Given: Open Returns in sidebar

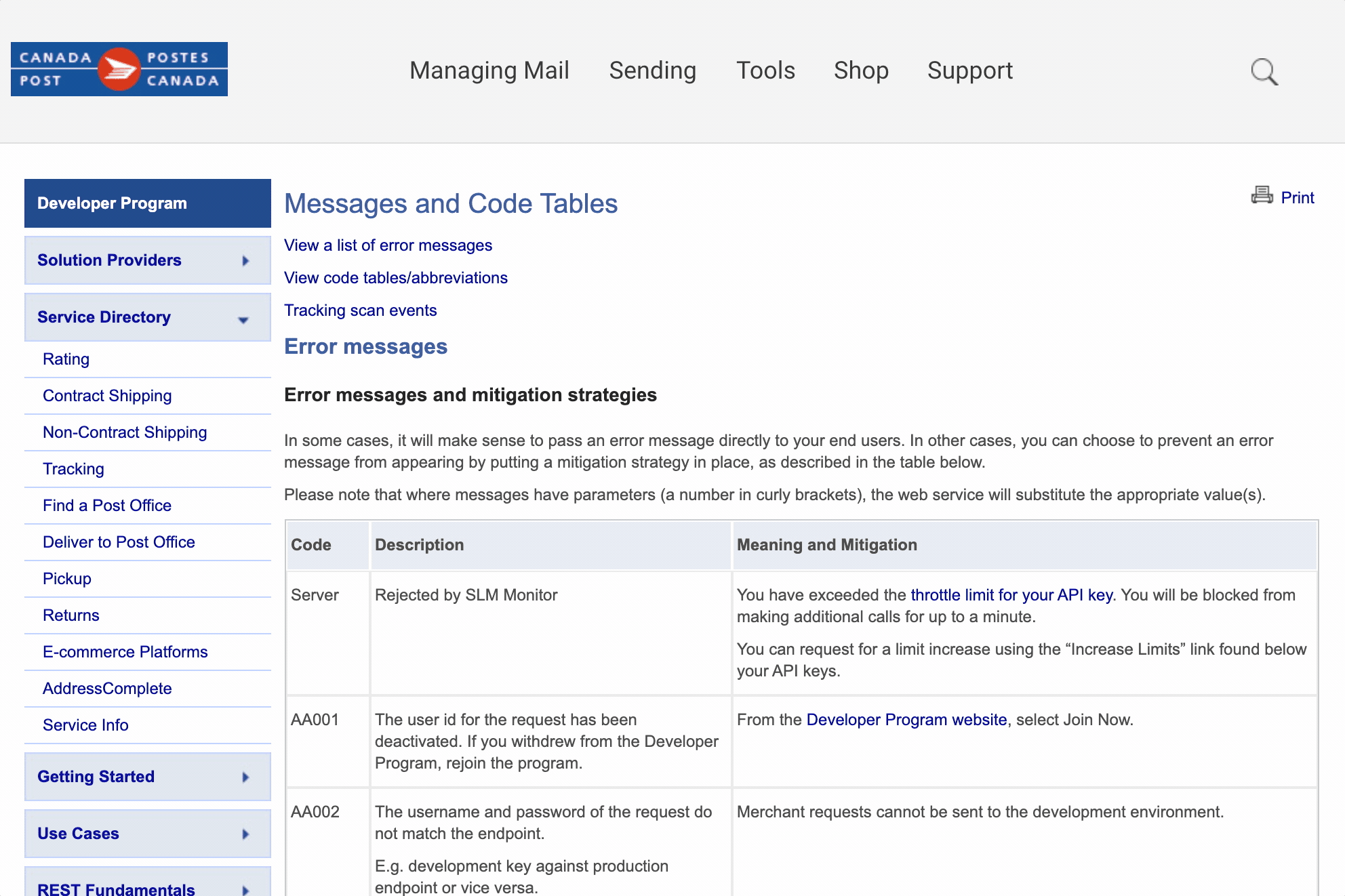Looking at the screenshot, I should [71, 615].
